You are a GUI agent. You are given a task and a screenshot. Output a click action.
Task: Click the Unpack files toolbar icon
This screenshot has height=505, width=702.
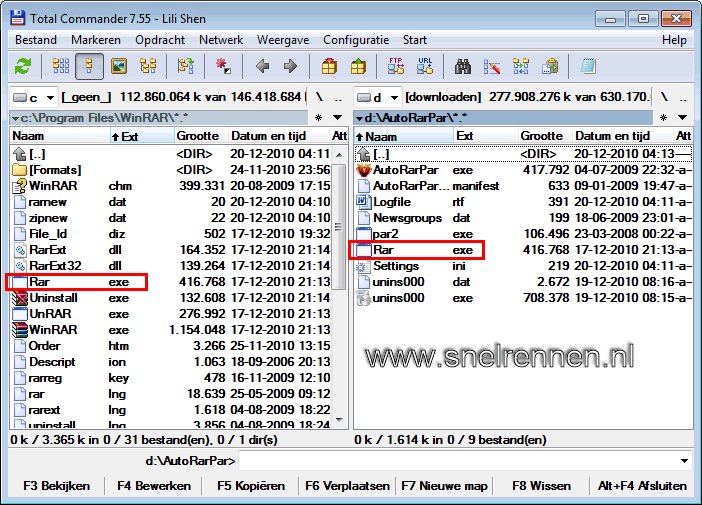pyautogui.click(x=358, y=67)
